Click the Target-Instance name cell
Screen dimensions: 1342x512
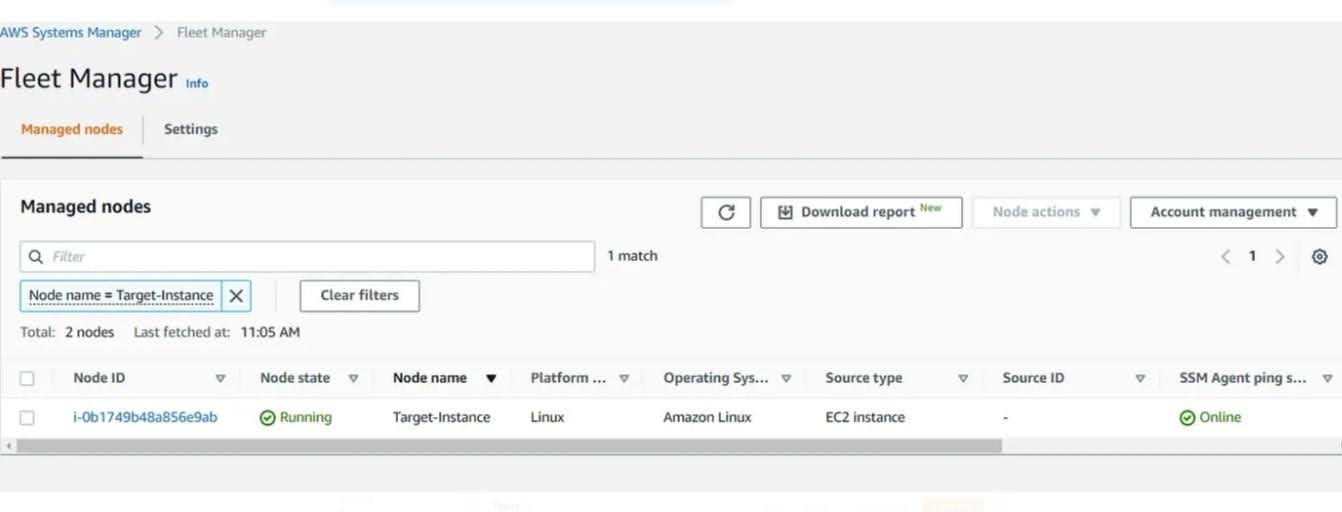point(441,418)
